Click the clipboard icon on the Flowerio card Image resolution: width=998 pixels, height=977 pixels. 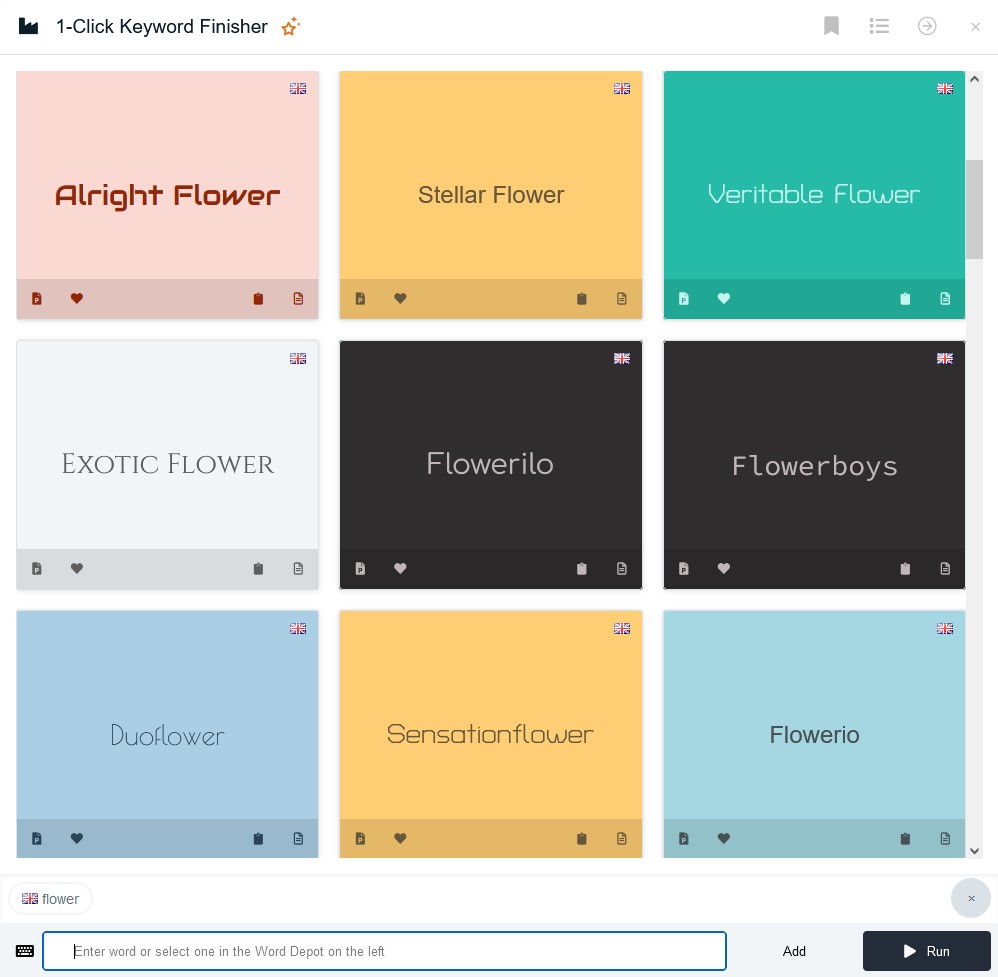[x=905, y=838]
